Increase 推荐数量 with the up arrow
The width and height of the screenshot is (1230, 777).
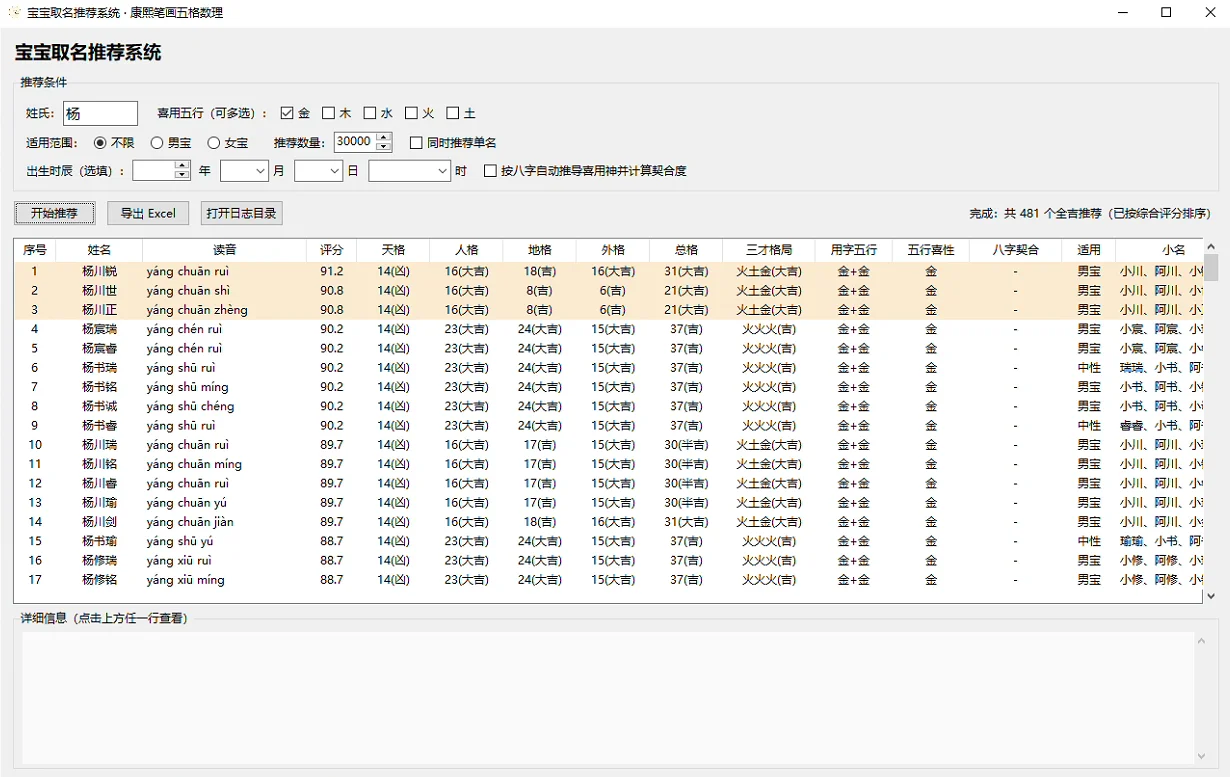tap(385, 137)
